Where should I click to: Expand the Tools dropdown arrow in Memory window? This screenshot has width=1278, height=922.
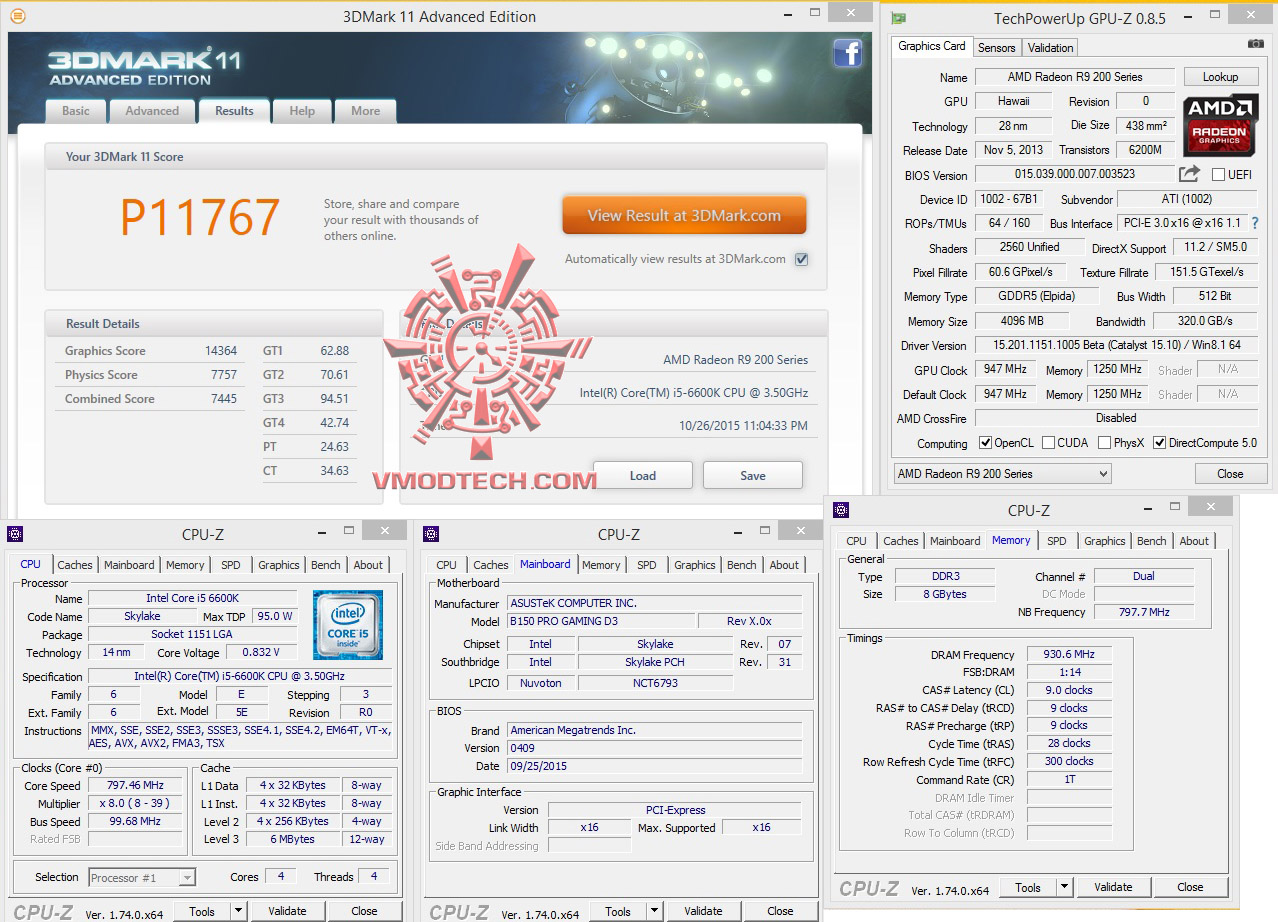(1064, 887)
